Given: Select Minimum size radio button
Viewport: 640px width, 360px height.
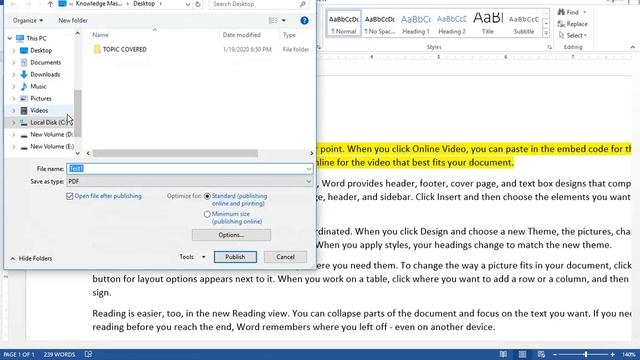Looking at the screenshot, I should pyautogui.click(x=207, y=214).
